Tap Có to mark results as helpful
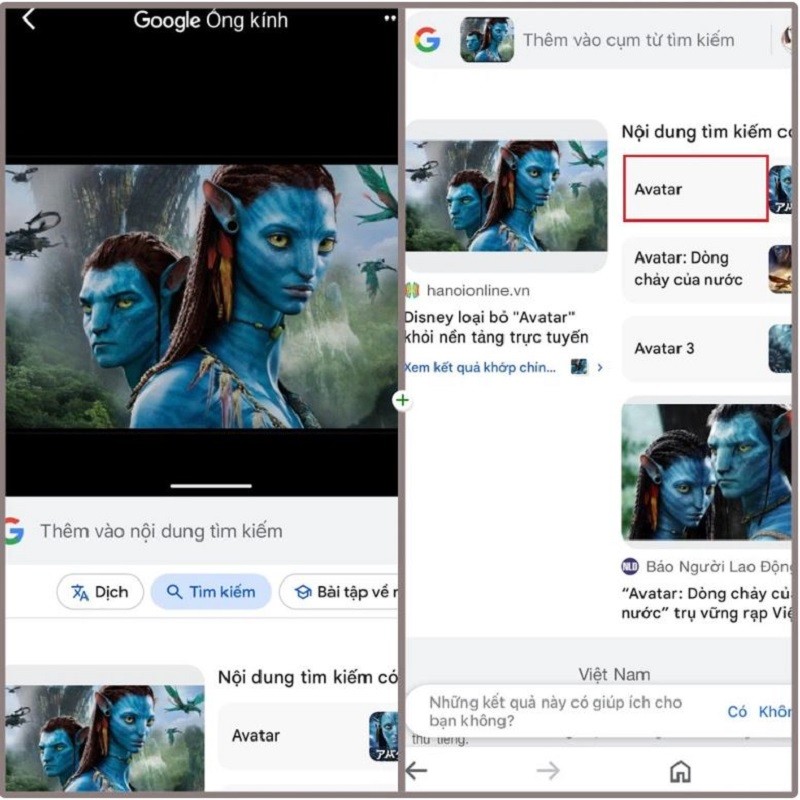Viewport: 800px width, 800px height. pos(736,712)
